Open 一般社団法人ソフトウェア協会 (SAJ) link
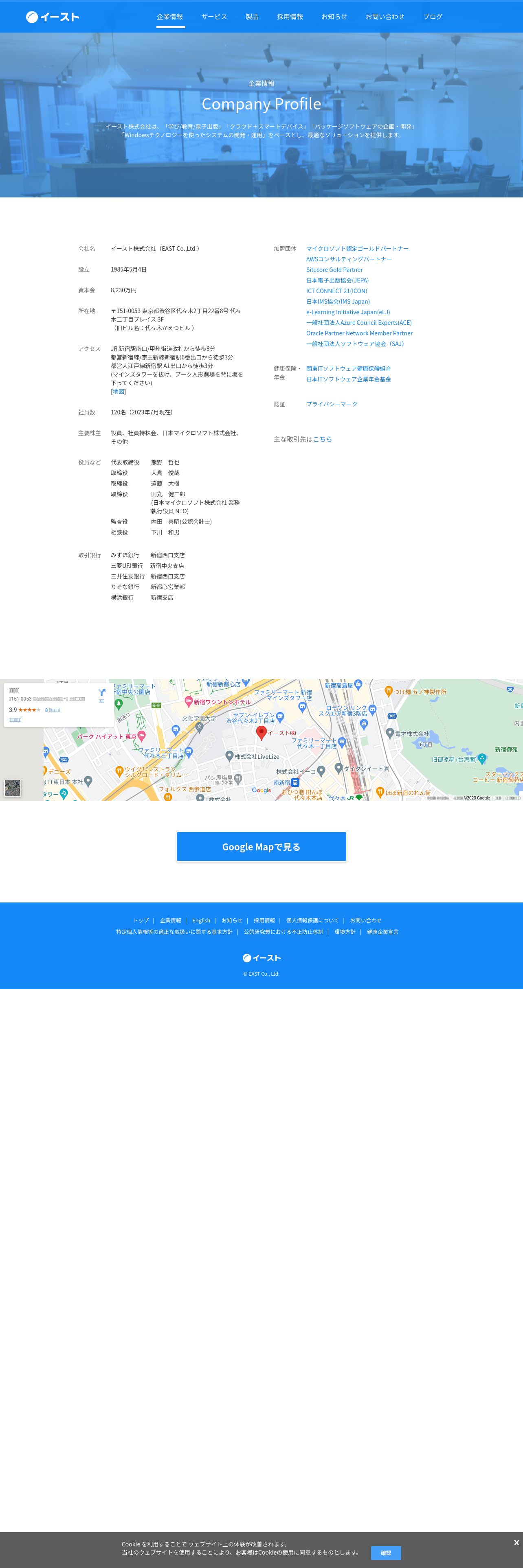This screenshot has width=523, height=1568. pos(356,344)
